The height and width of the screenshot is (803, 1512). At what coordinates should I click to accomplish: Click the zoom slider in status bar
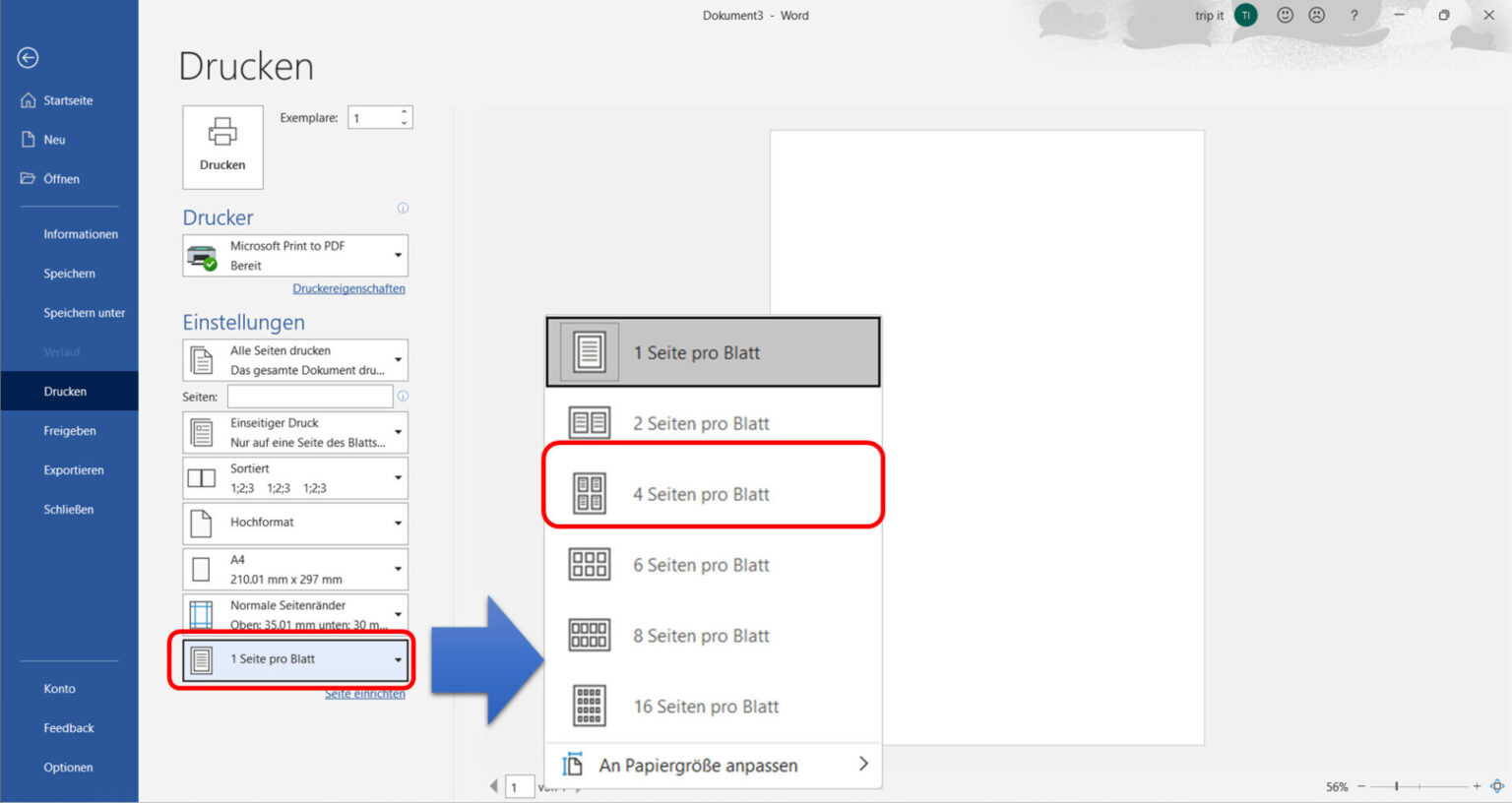pyautogui.click(x=1419, y=786)
